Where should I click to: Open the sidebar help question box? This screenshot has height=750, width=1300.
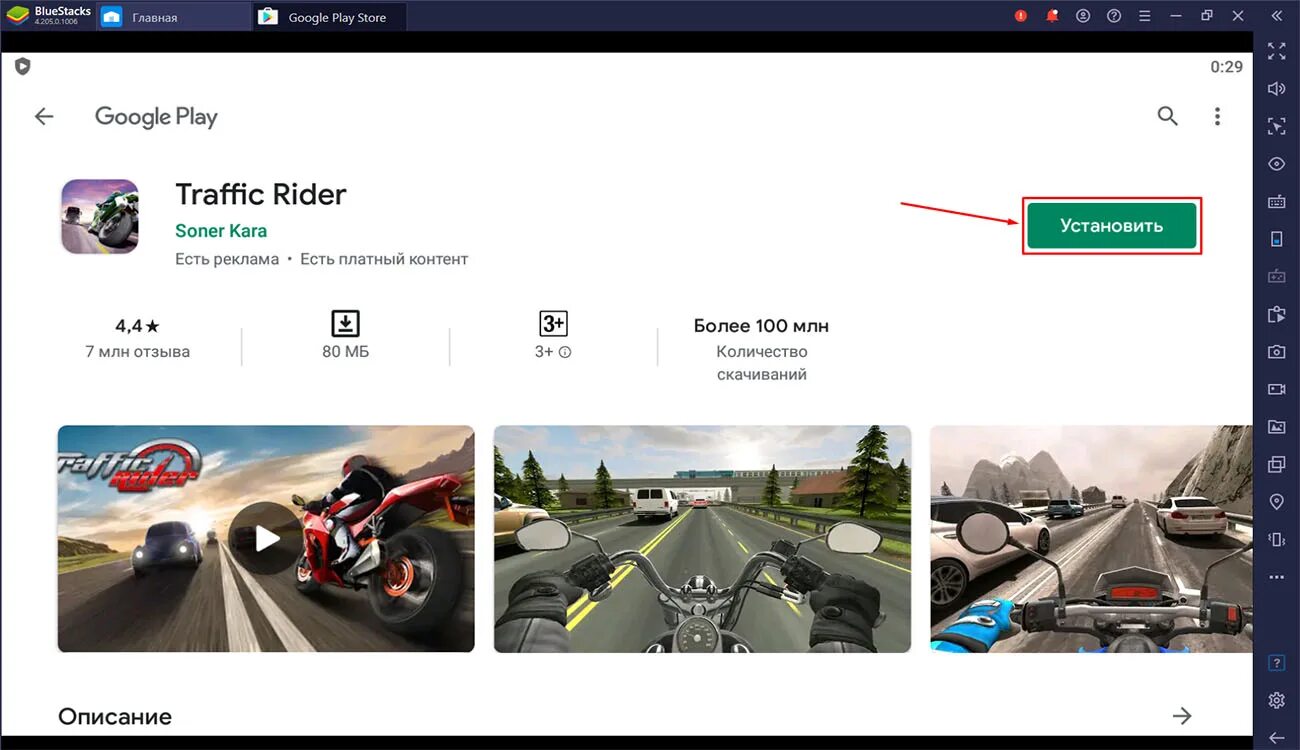point(1276,663)
